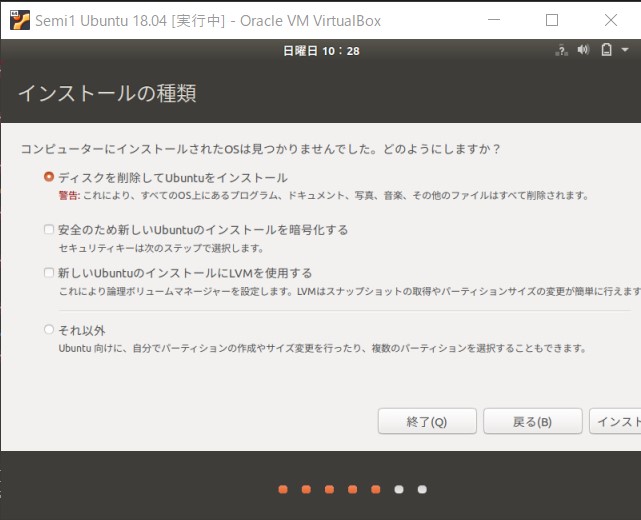The height and width of the screenshot is (520, 641).
Task: Click the Ubuntu 向けに partition description text
Action: click(323, 348)
